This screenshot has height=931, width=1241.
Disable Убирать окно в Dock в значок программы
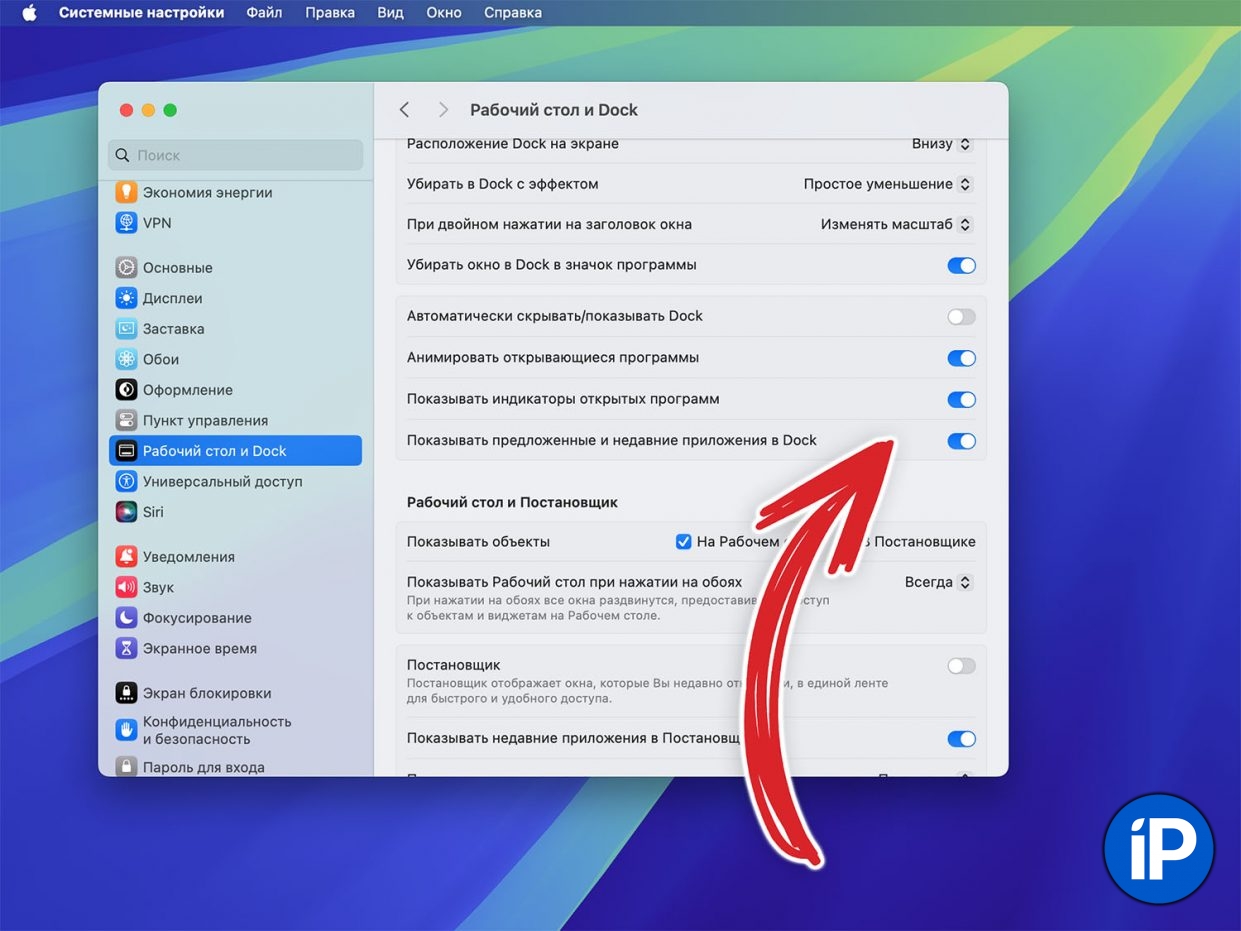click(x=961, y=266)
